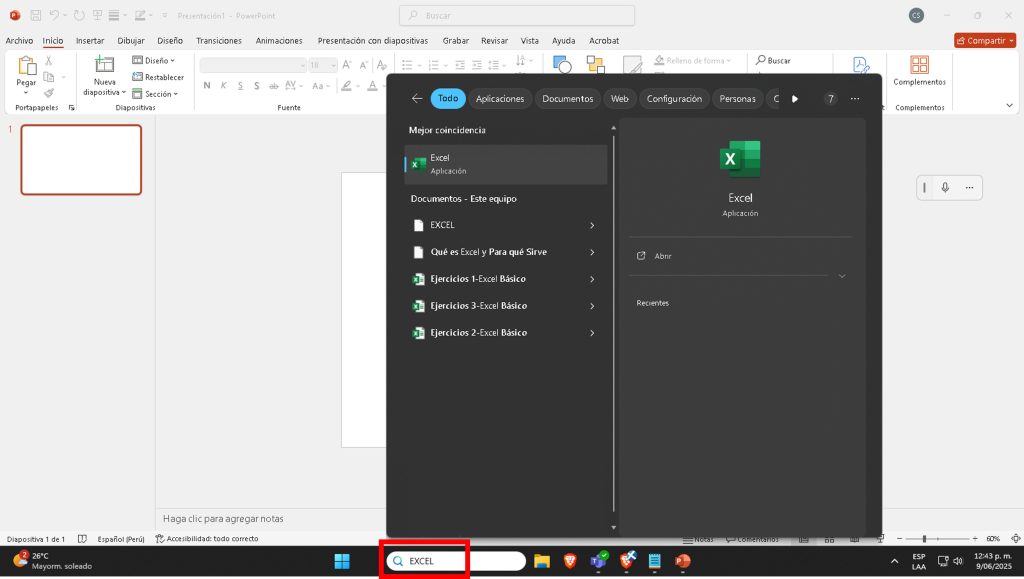Expand arrow next to Ejercicios 1-Excel Básico
The image size is (1024, 579).
(x=592, y=279)
